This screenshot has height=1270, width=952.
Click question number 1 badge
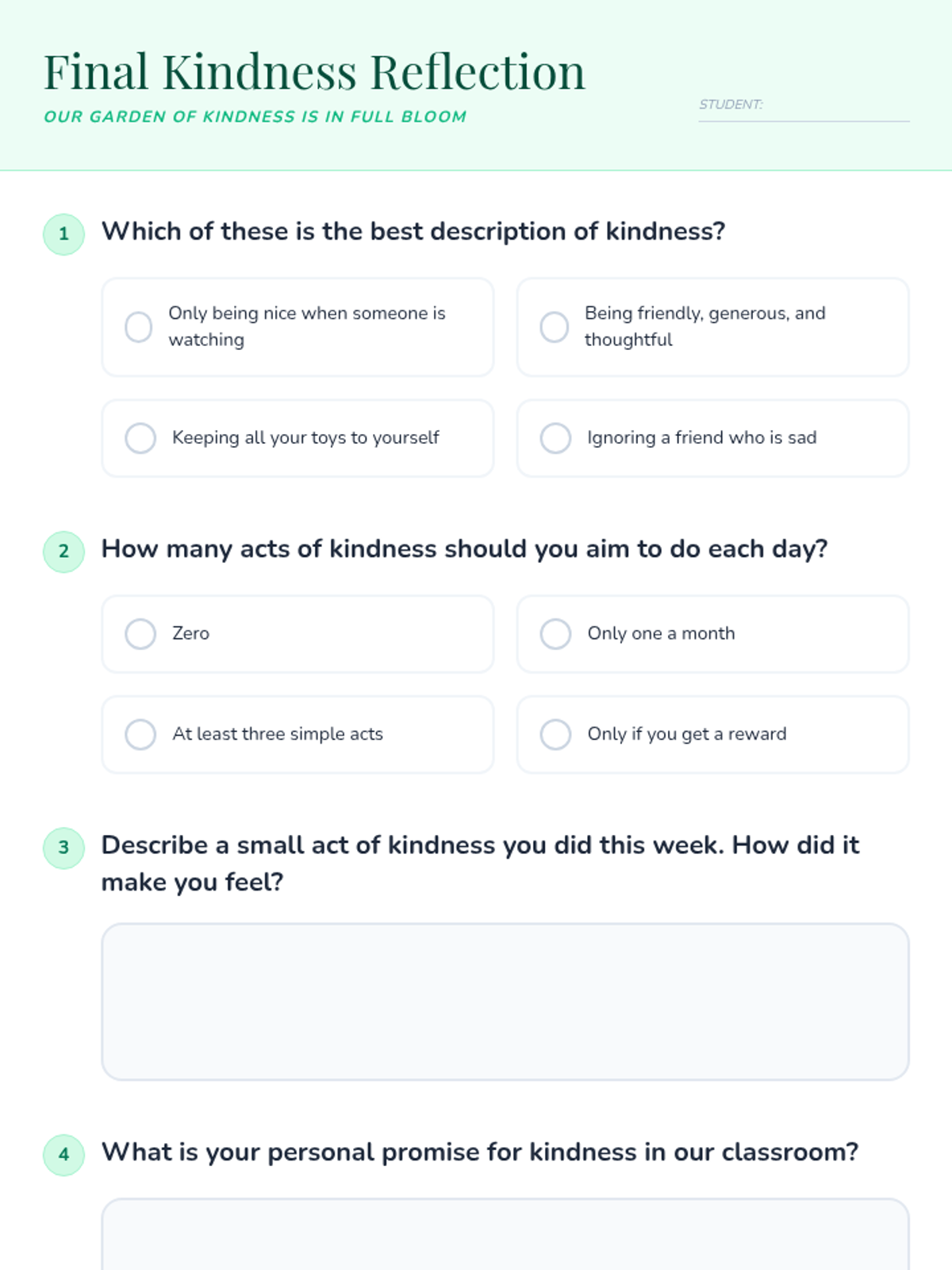[x=63, y=234]
